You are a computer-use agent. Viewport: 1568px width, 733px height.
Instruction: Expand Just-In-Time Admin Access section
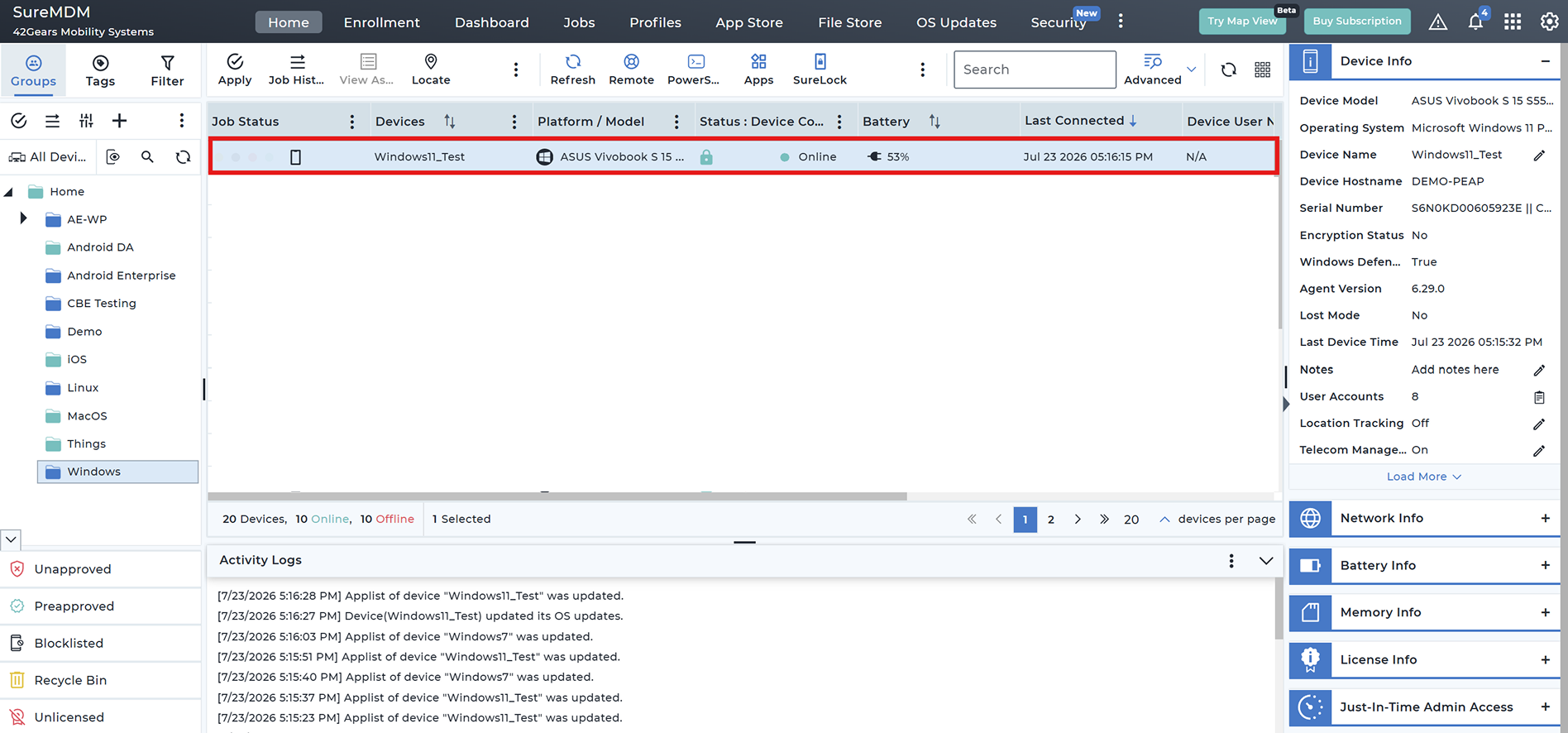tap(1545, 707)
